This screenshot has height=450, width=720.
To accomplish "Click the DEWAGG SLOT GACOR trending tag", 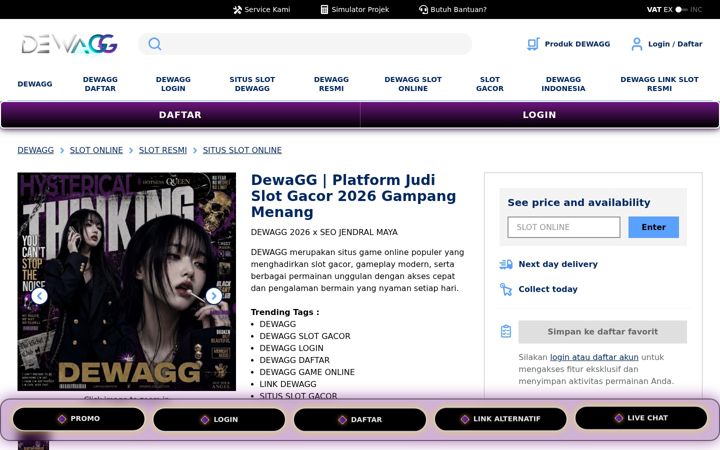I will point(305,336).
